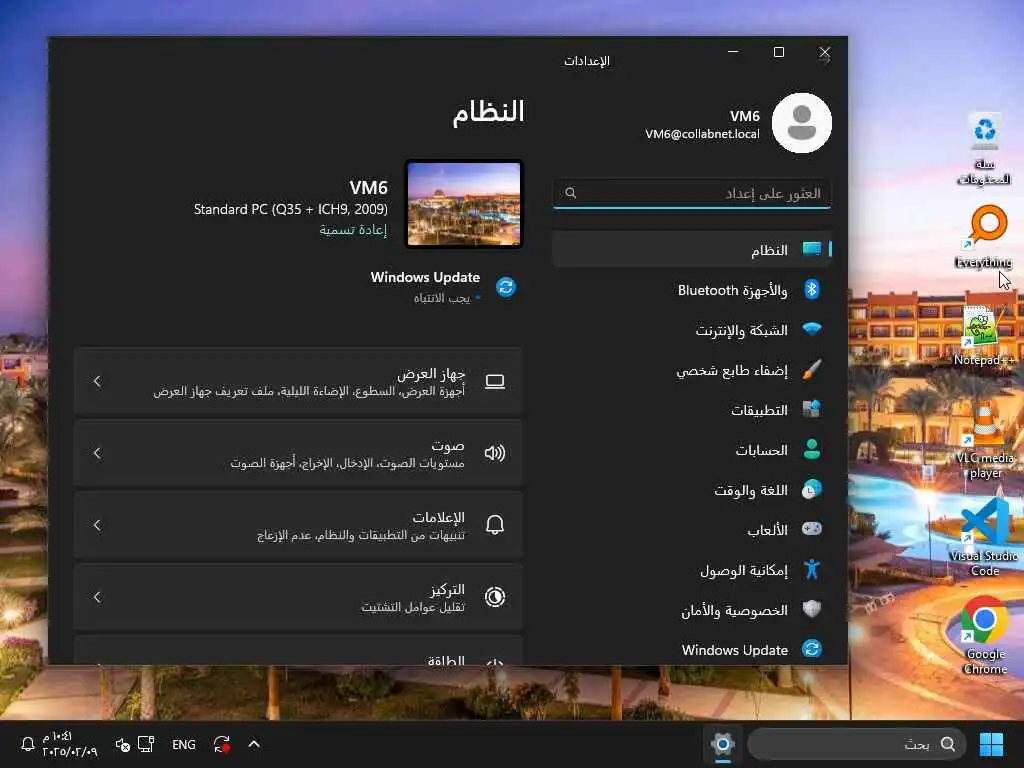
Task: Click the update sync tray icon with the red dot
Action: (221, 744)
